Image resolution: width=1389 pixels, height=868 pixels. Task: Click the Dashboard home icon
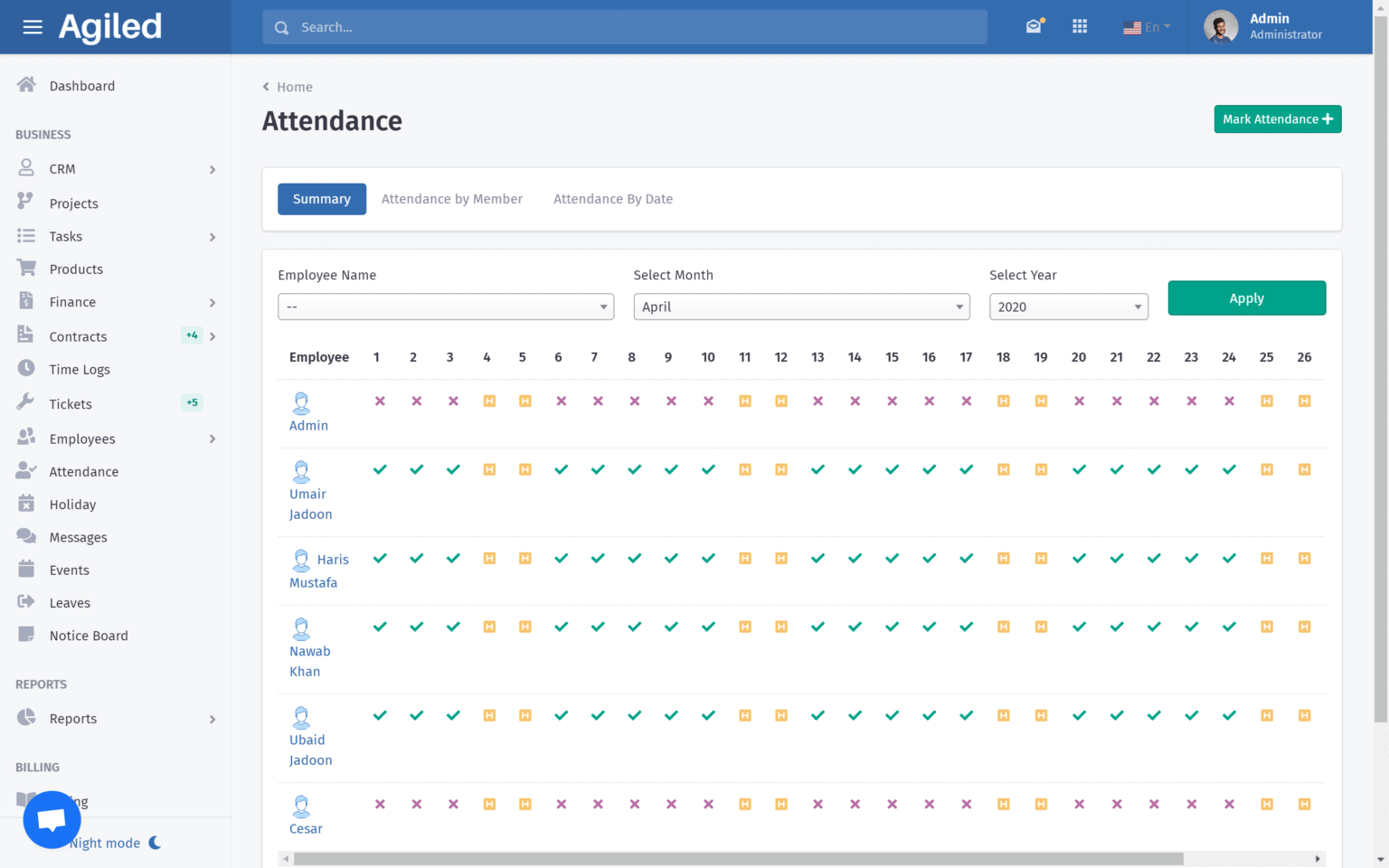pyautogui.click(x=26, y=85)
